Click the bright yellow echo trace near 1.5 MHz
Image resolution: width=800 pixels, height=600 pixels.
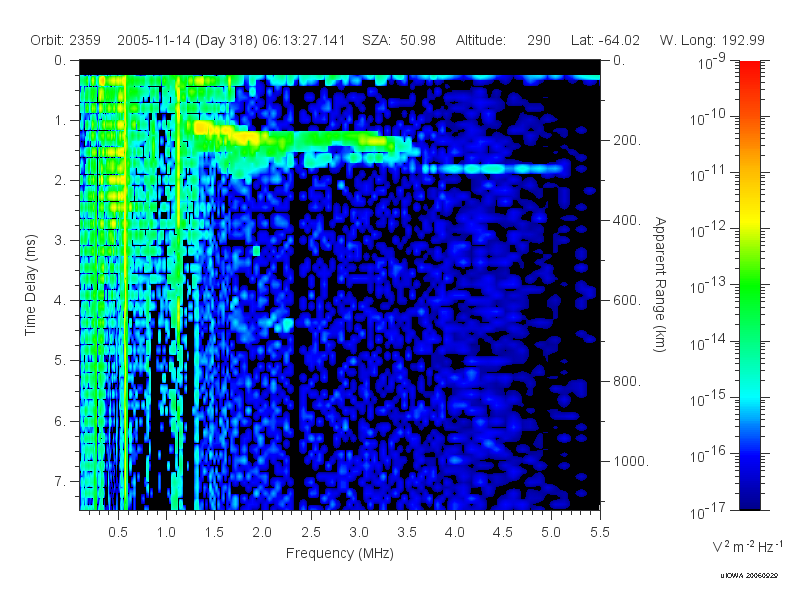point(214,130)
